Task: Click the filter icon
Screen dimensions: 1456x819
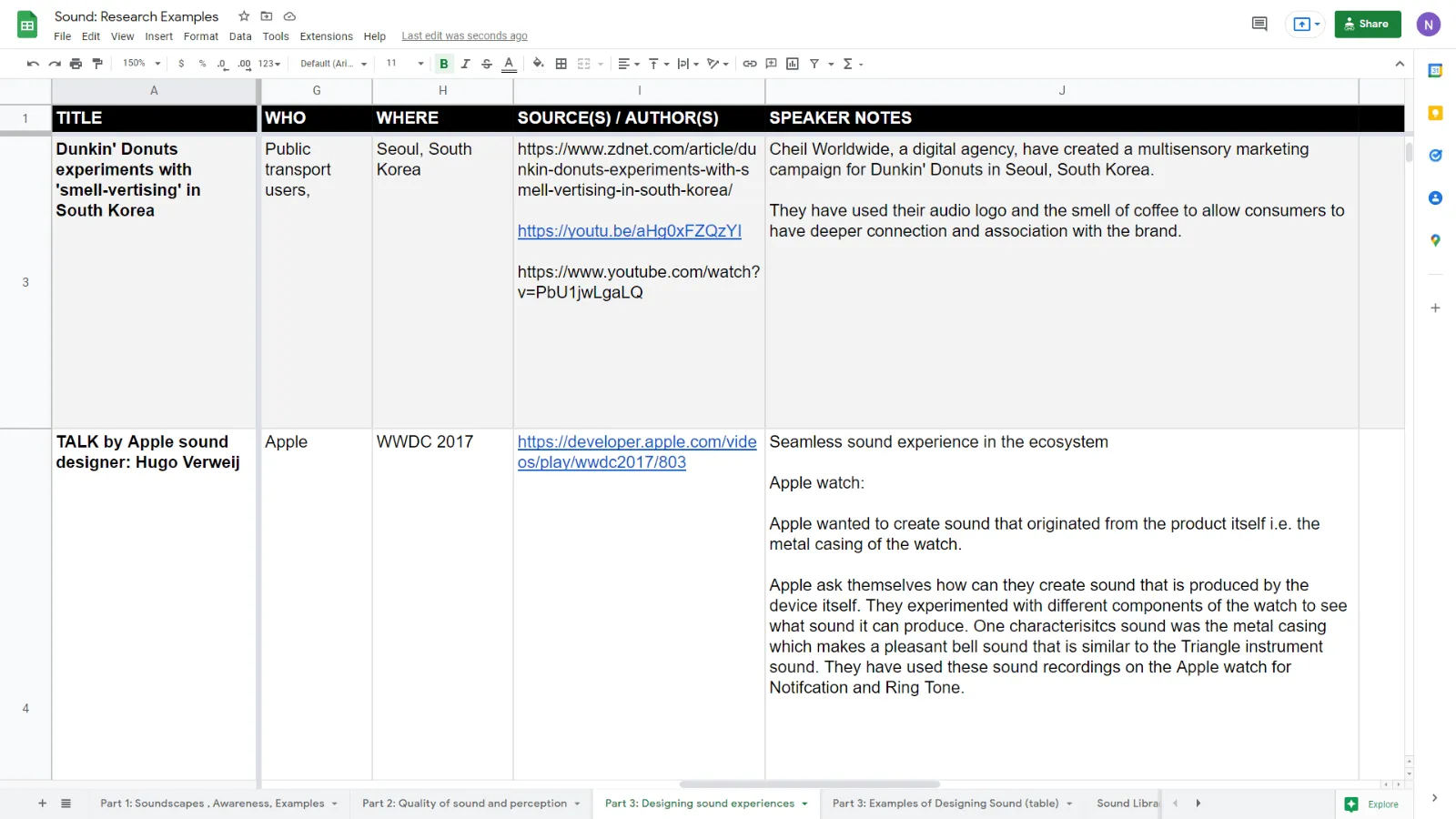Action: coord(814,64)
